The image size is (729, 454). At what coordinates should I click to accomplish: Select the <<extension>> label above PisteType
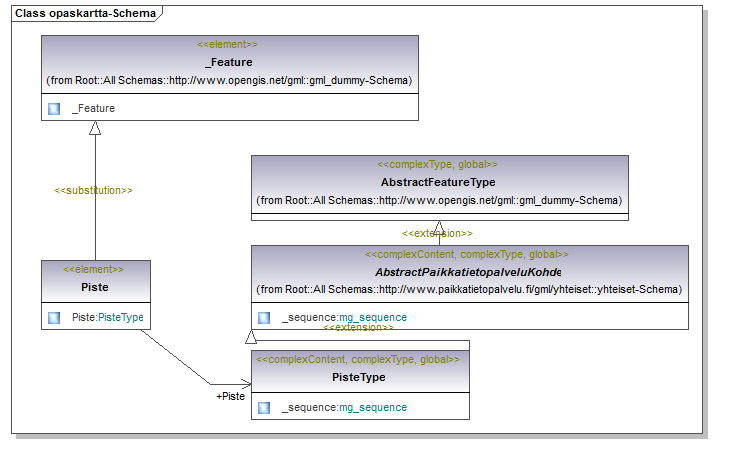pos(358,328)
